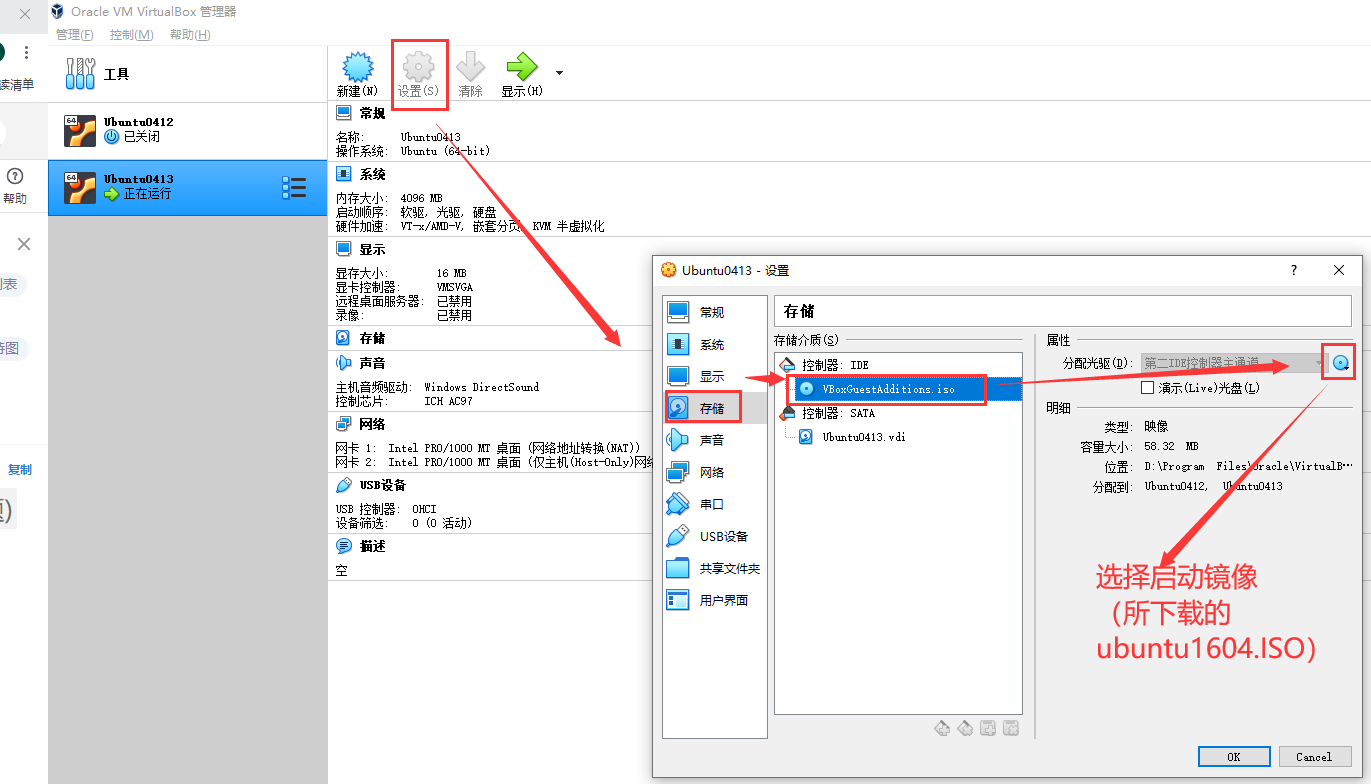Open the 常规 section header in details
The height and width of the screenshot is (784, 1371).
[x=372, y=113]
